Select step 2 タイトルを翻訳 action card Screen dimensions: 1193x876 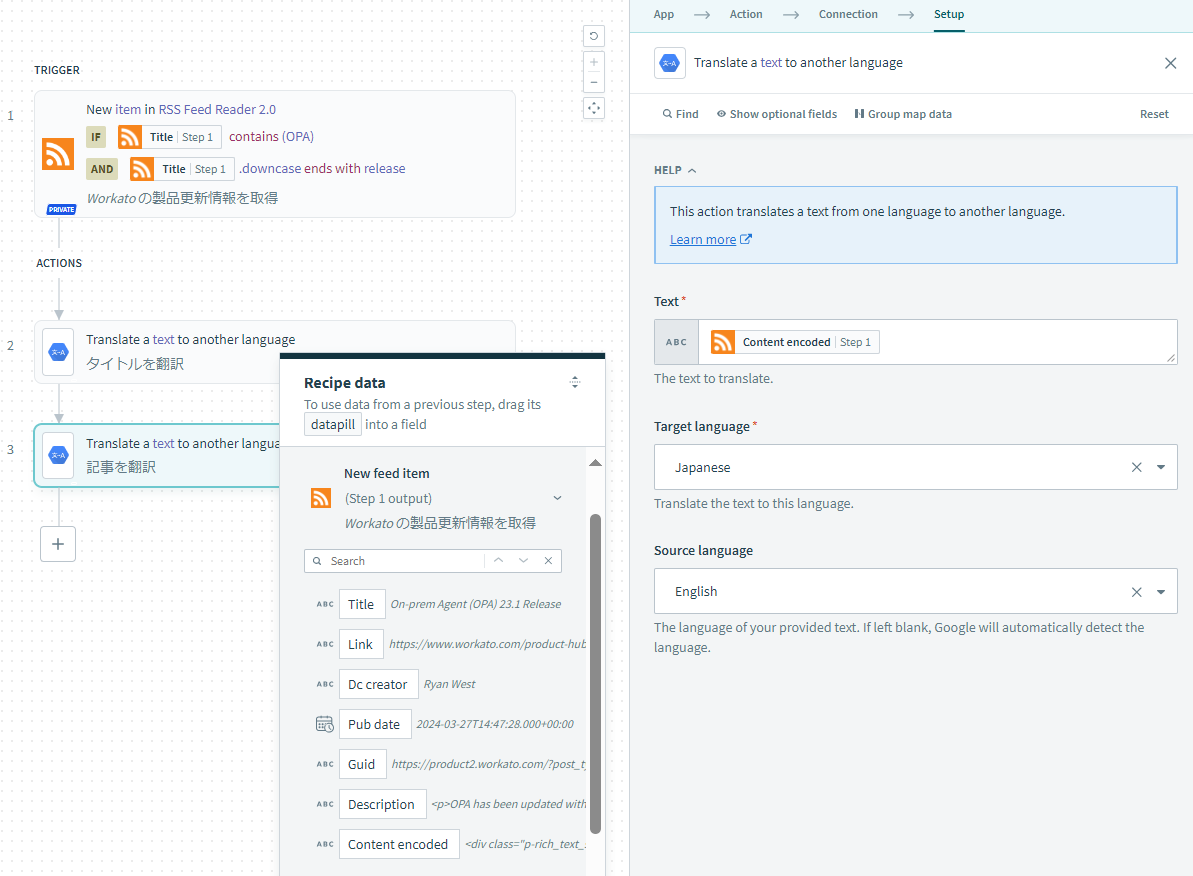(x=274, y=352)
